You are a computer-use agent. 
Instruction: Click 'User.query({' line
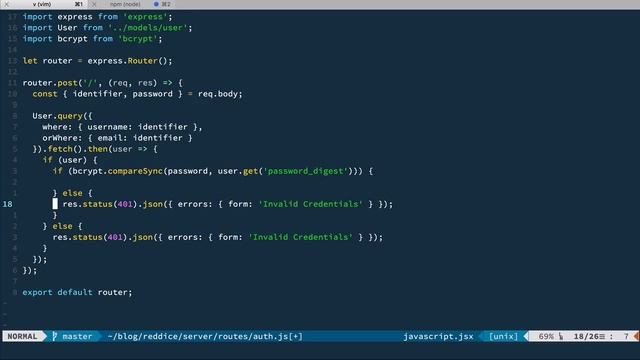(x=62, y=116)
